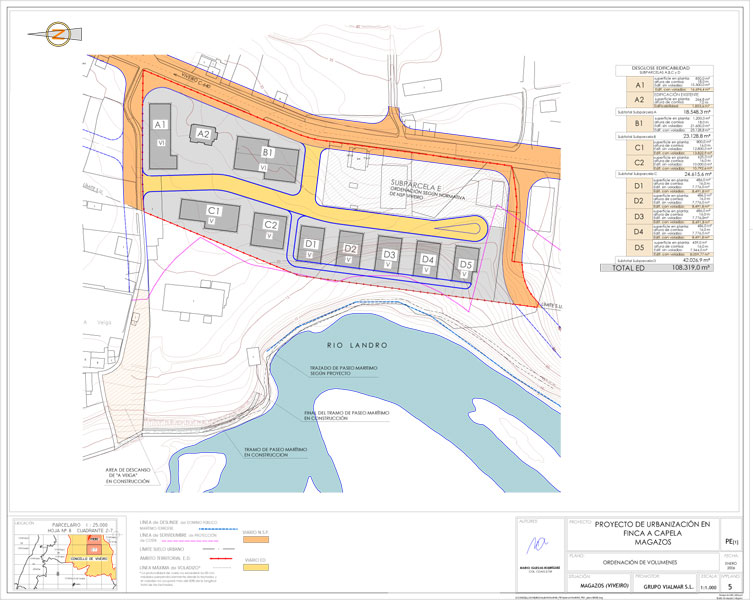Click the north arrow compass symbol

pos(56,30)
